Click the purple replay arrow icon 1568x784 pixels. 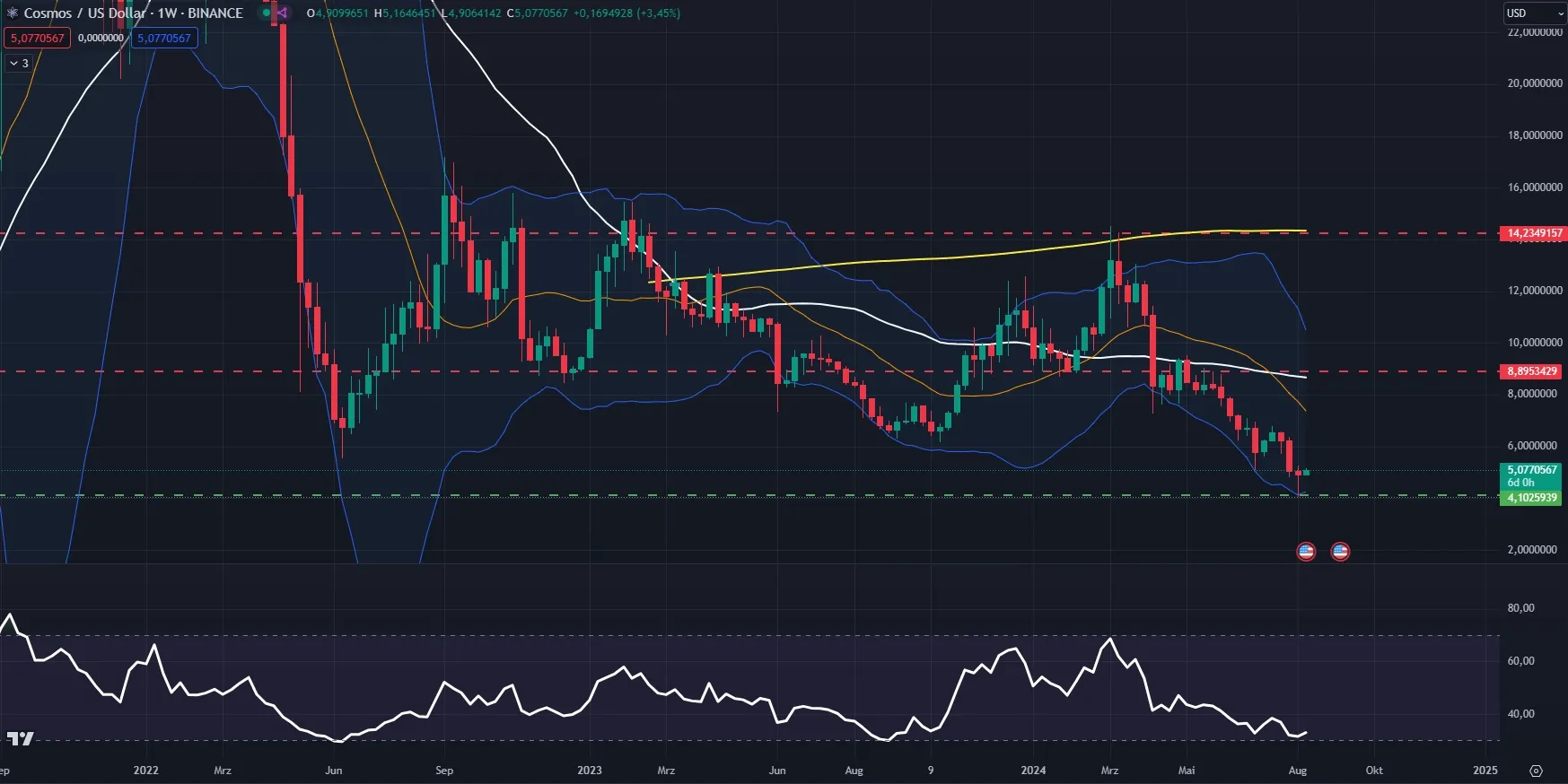(x=282, y=13)
